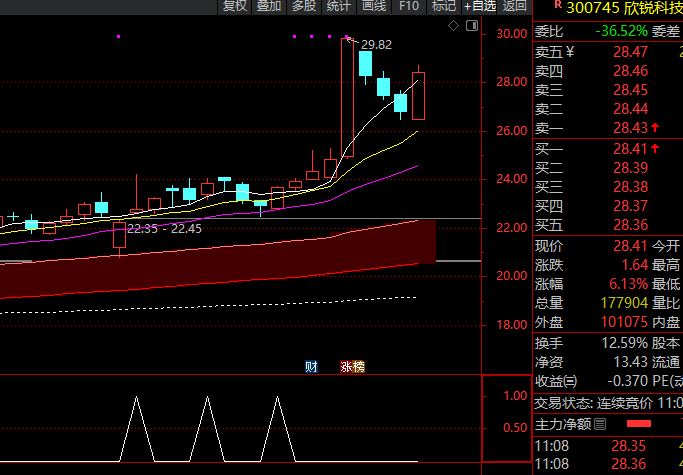Select 卖一 ask price 28.43
Viewport: 683px width, 475px height.
click(x=630, y=128)
